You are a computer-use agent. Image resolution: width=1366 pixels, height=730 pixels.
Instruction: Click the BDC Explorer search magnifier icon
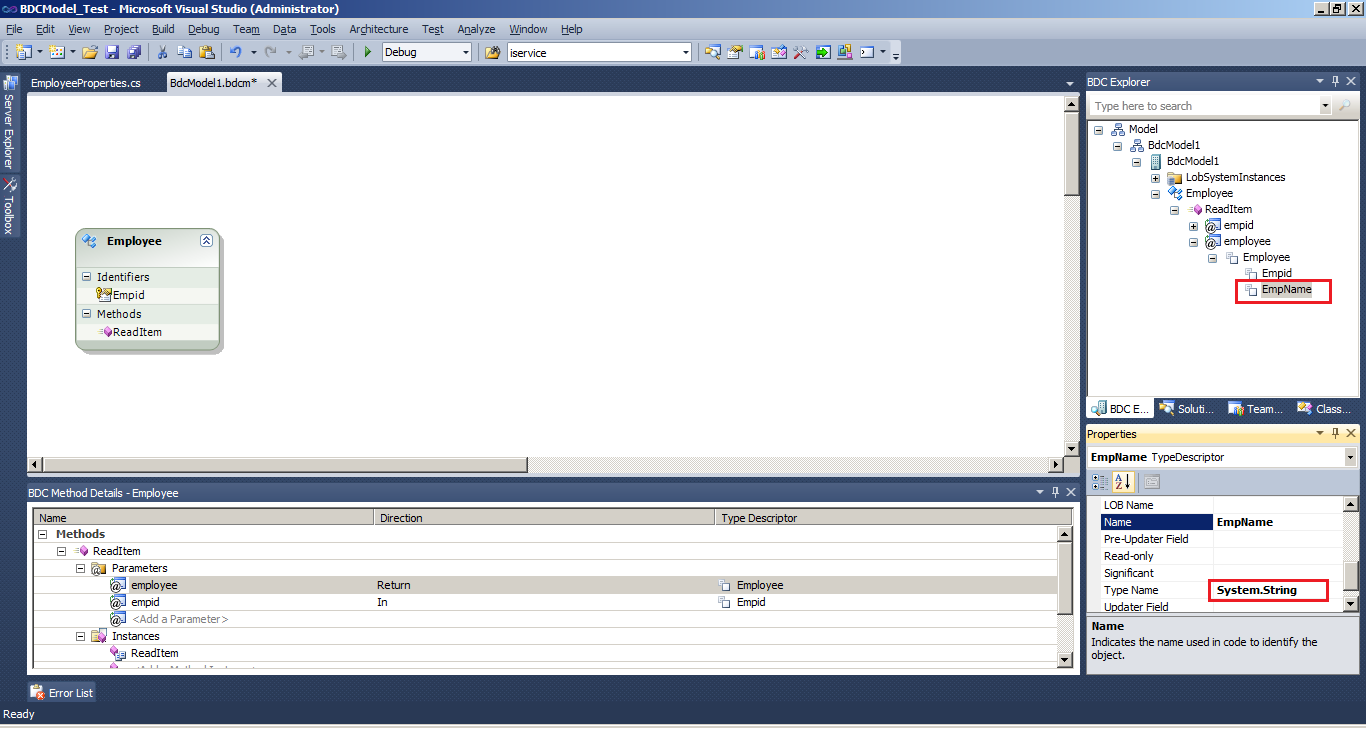tap(1344, 106)
